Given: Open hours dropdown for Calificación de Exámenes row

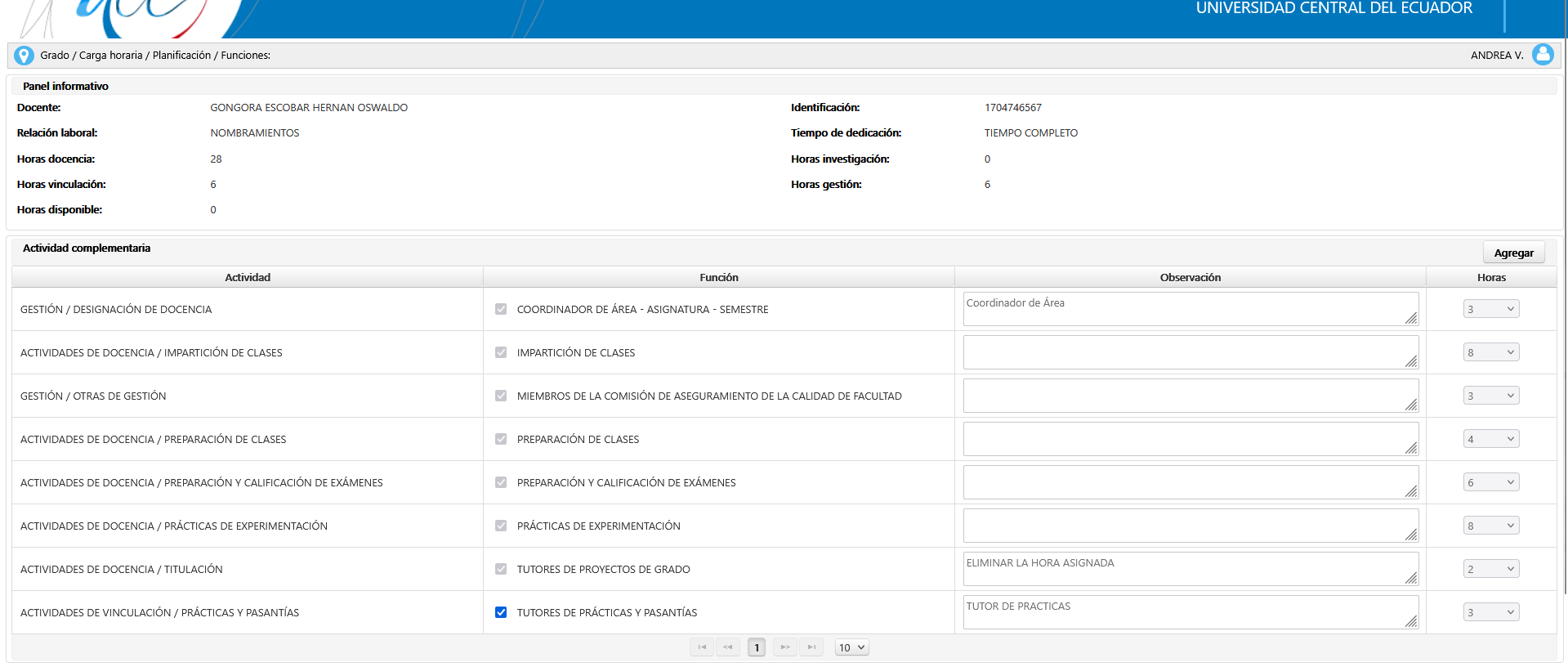Looking at the screenshot, I should point(1491,482).
